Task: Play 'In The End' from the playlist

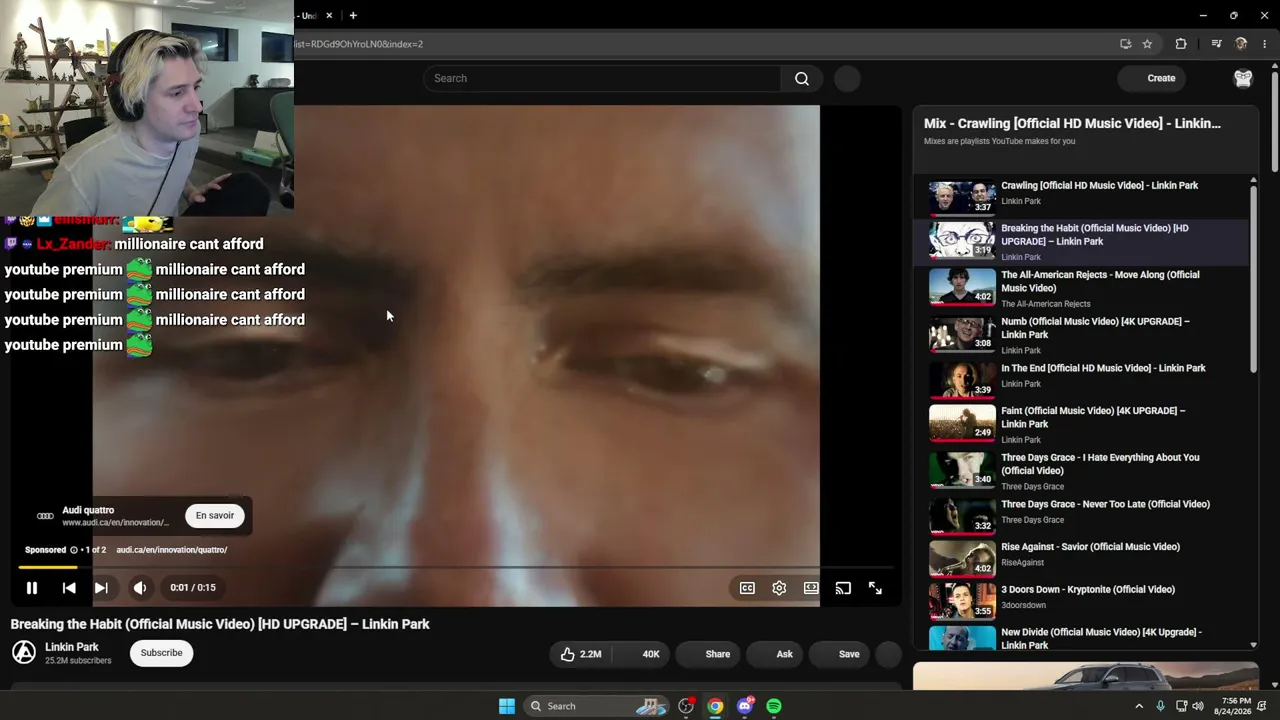Action: (x=1082, y=379)
